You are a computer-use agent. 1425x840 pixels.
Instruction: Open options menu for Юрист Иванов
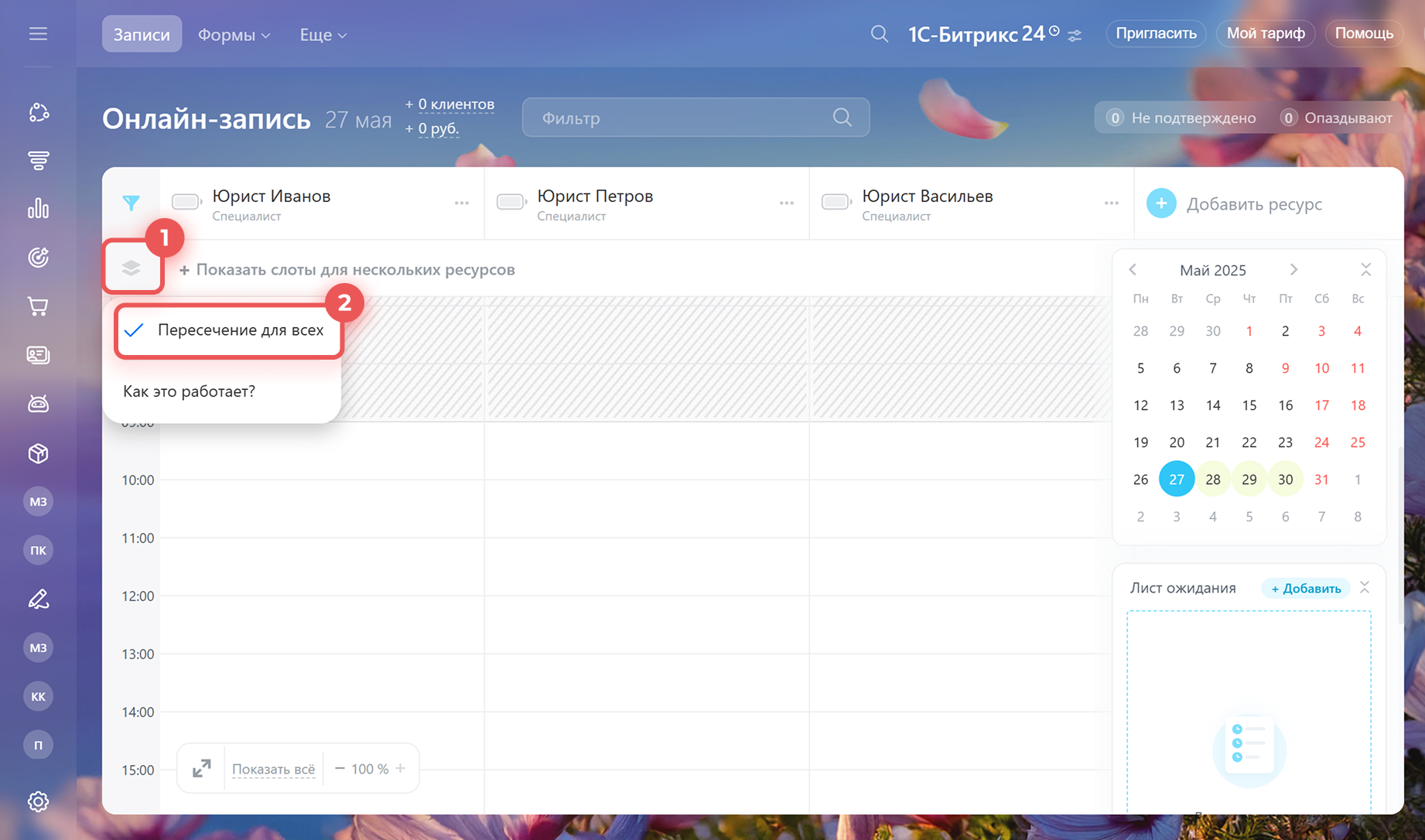(462, 203)
